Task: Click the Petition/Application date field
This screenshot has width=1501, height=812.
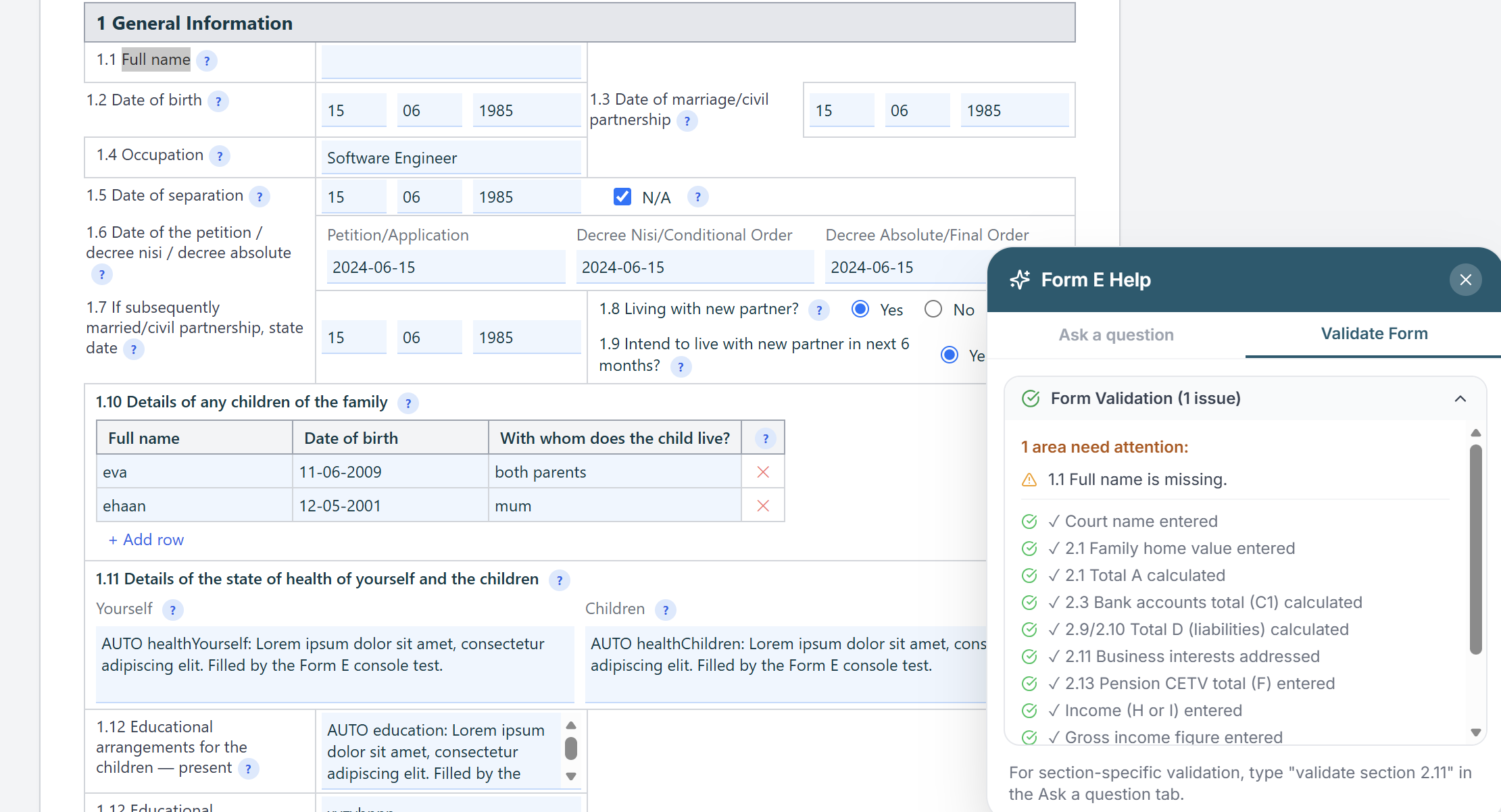Action: click(x=446, y=267)
